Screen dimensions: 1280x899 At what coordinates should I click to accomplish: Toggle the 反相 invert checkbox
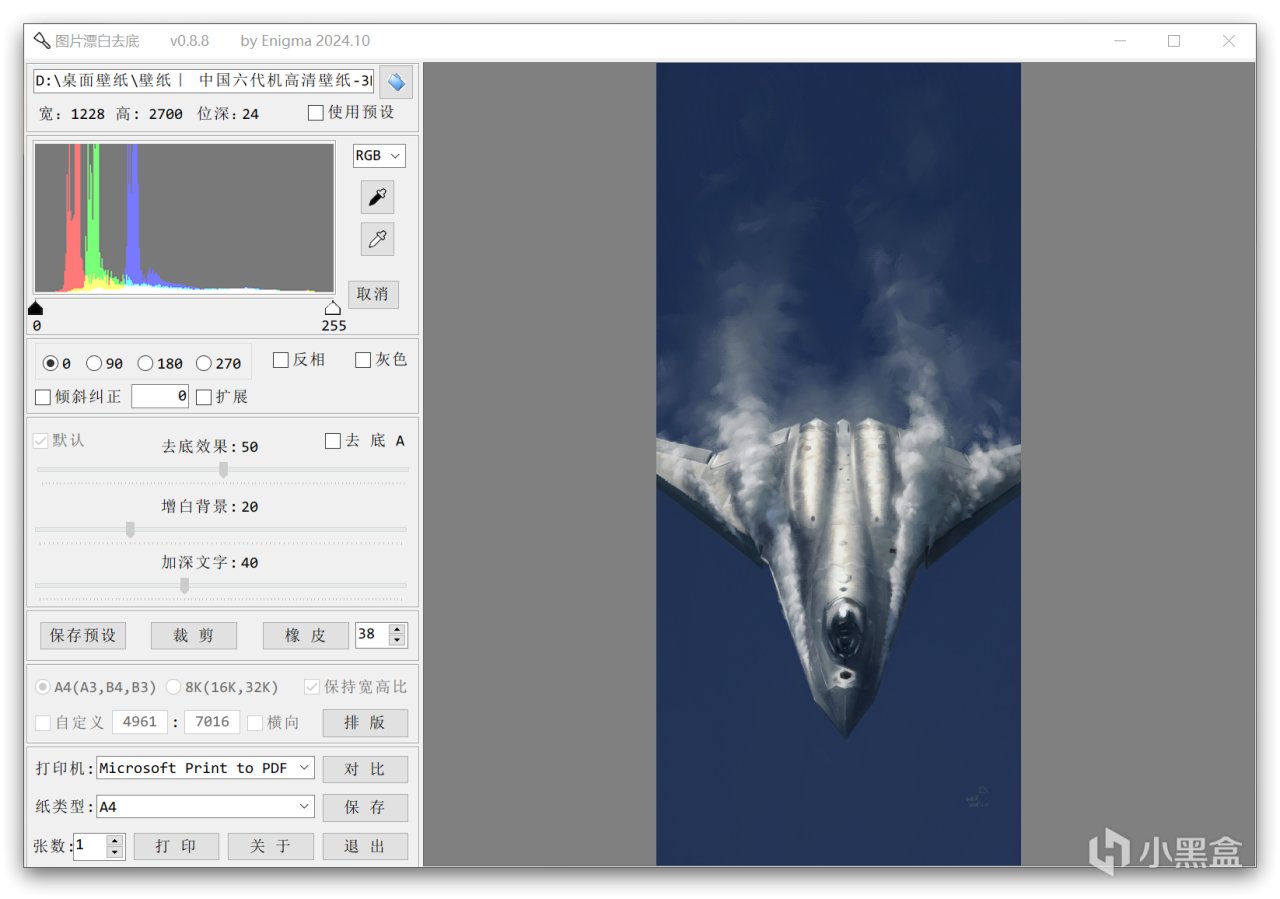coord(281,360)
